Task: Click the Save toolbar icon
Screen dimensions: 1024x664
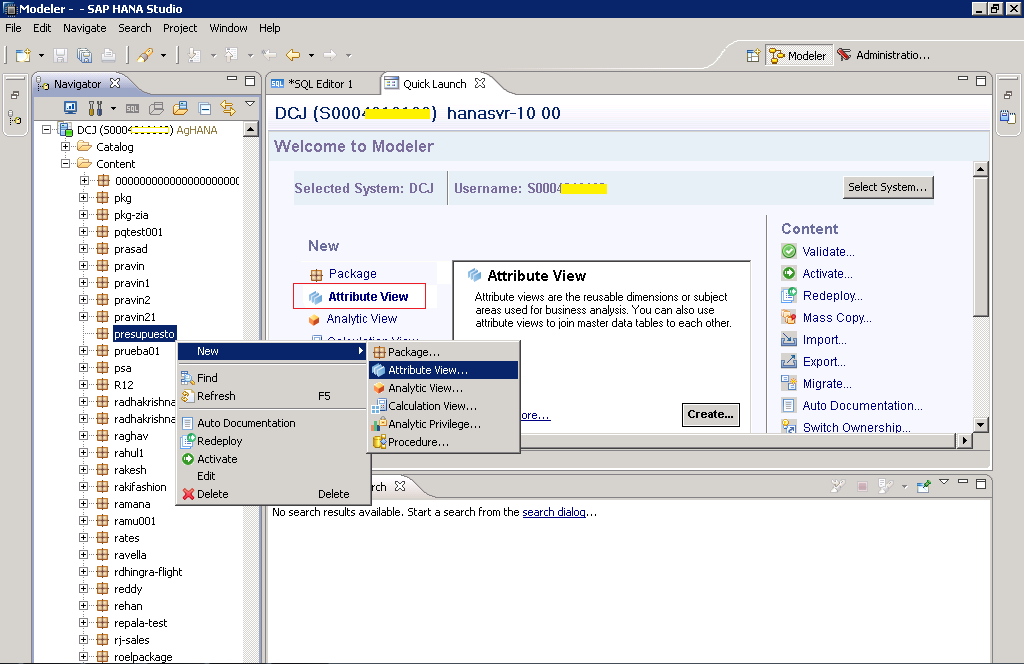Action: [x=61, y=55]
